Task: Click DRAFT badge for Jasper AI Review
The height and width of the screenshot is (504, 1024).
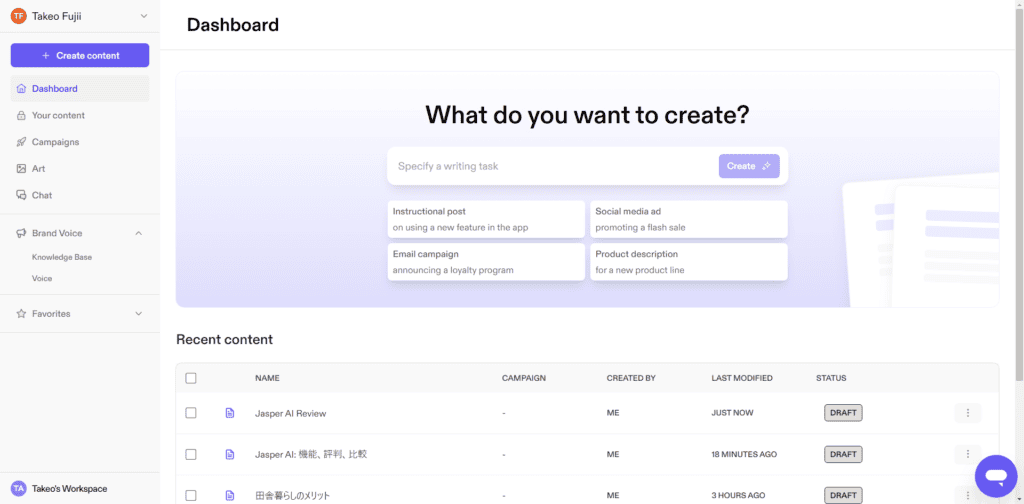Action: tap(843, 413)
